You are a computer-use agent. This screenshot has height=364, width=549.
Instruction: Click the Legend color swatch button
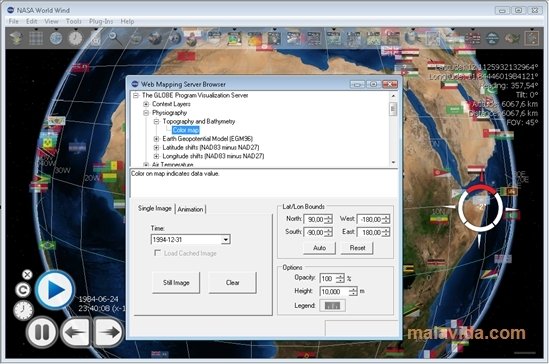pos(332,306)
